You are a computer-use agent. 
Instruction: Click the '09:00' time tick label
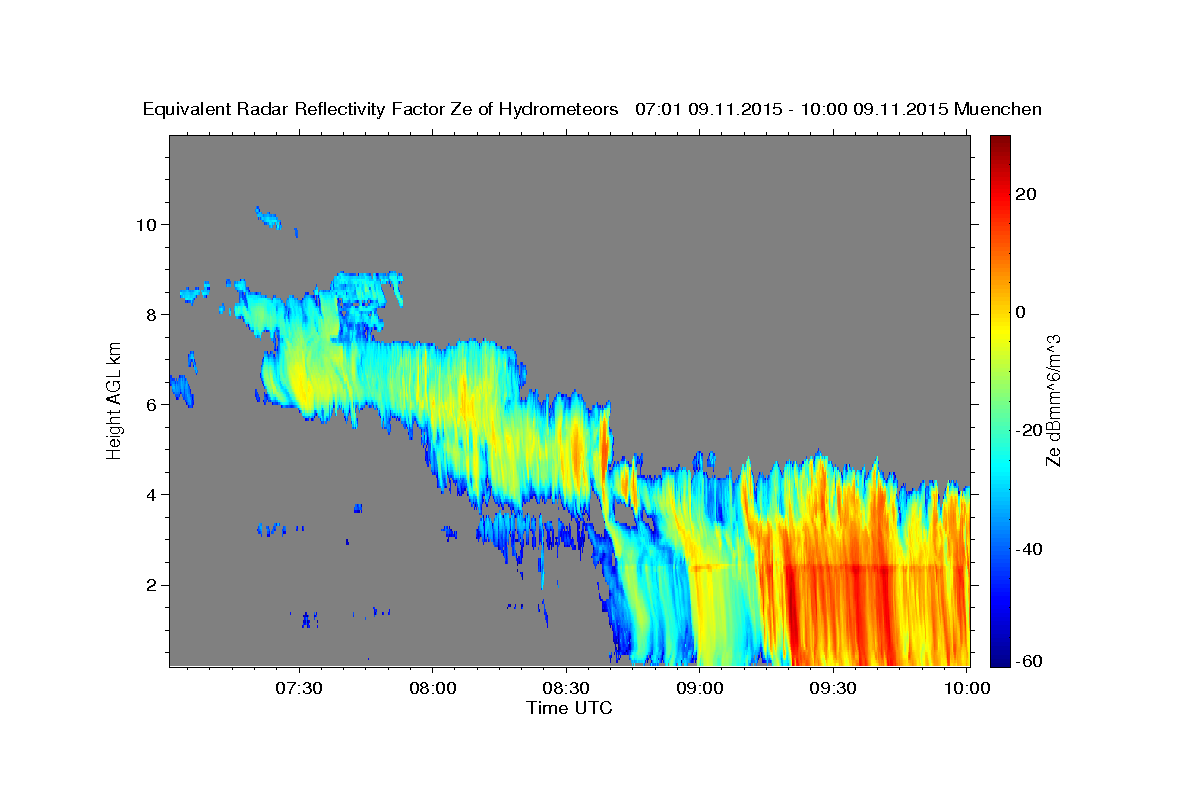[x=700, y=689]
